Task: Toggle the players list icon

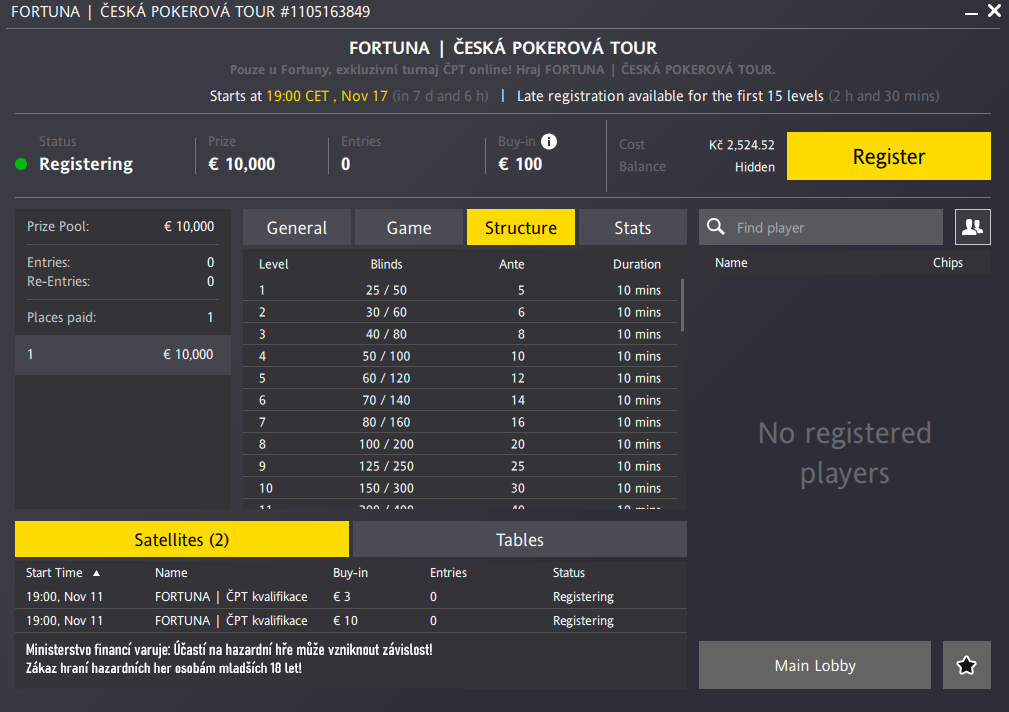Action: (972, 227)
